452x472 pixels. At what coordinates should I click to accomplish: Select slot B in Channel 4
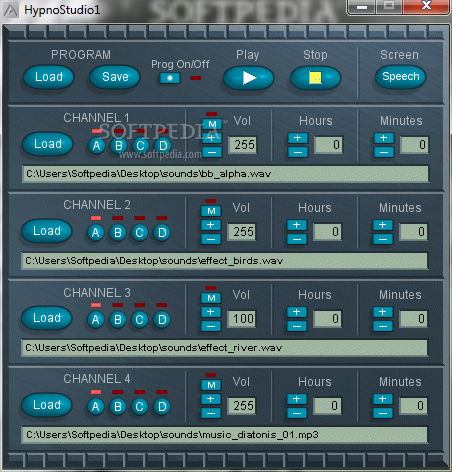pyautogui.click(x=118, y=407)
